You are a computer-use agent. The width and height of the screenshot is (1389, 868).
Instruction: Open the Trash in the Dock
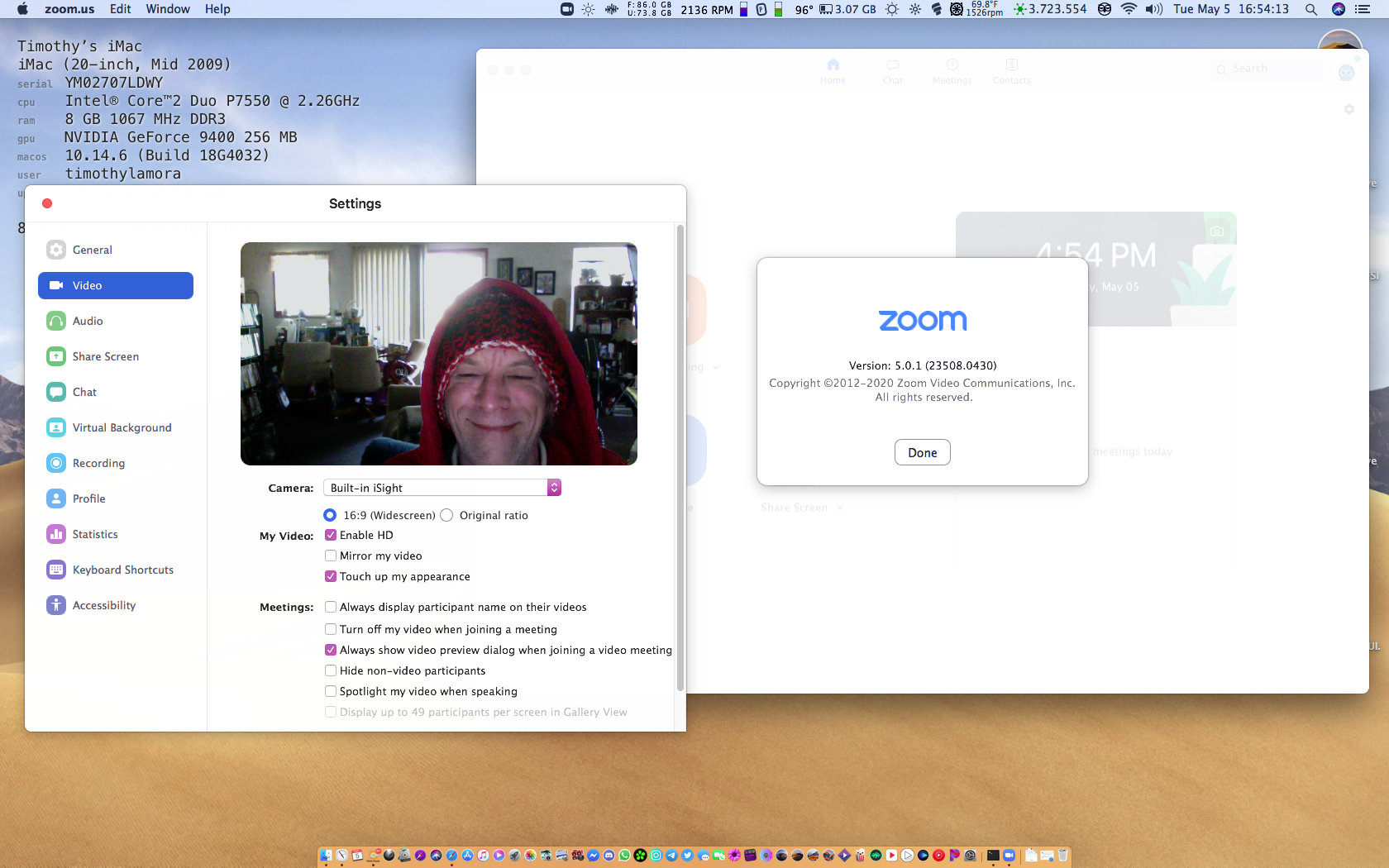pyautogui.click(x=1063, y=856)
